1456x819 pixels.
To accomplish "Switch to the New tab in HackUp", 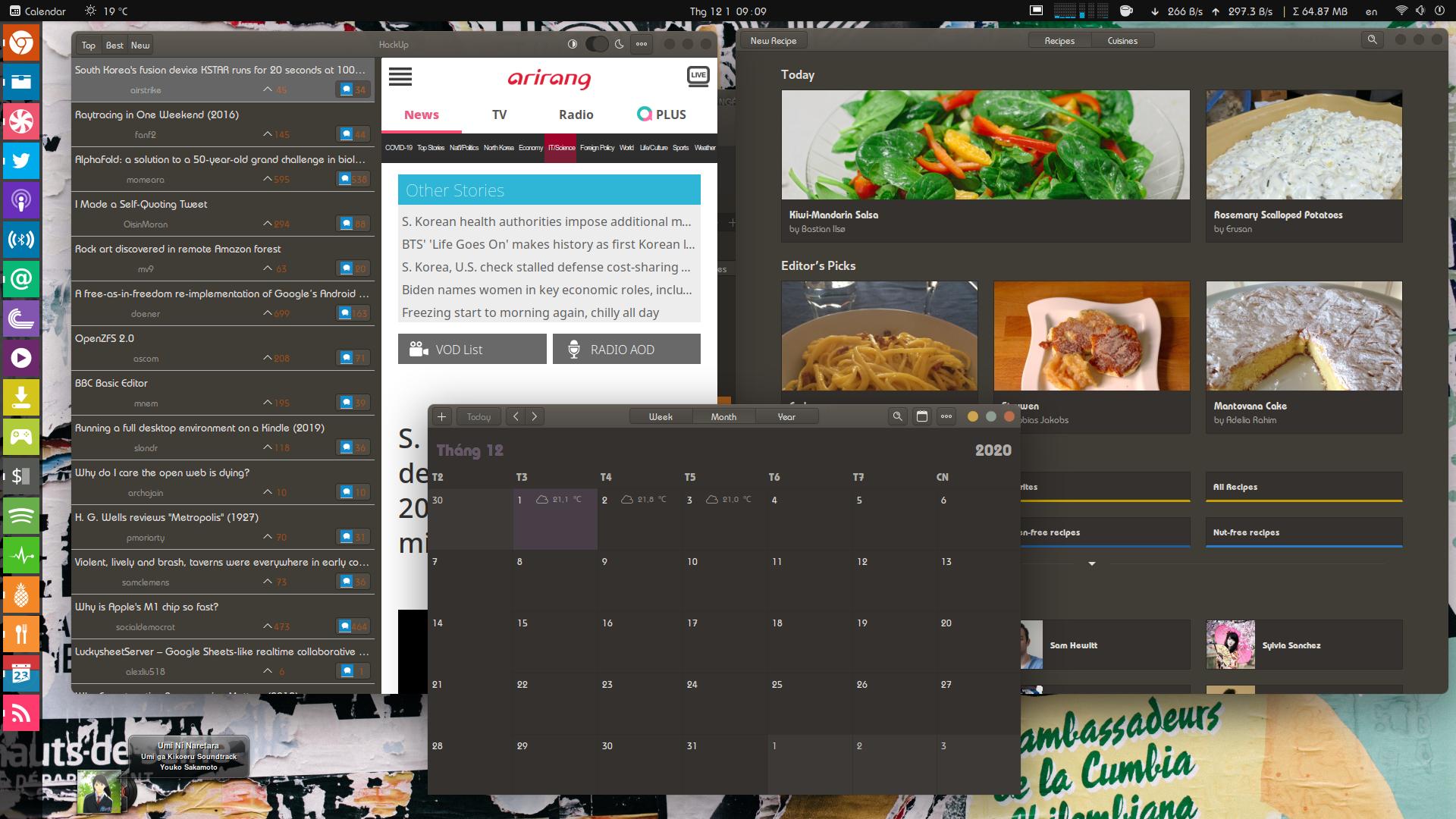I will click(140, 45).
